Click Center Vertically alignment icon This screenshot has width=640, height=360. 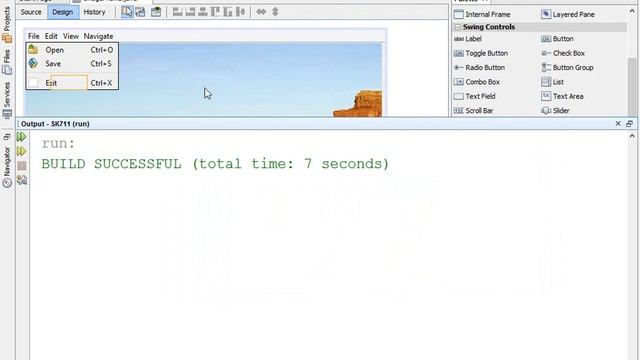tap(240, 12)
